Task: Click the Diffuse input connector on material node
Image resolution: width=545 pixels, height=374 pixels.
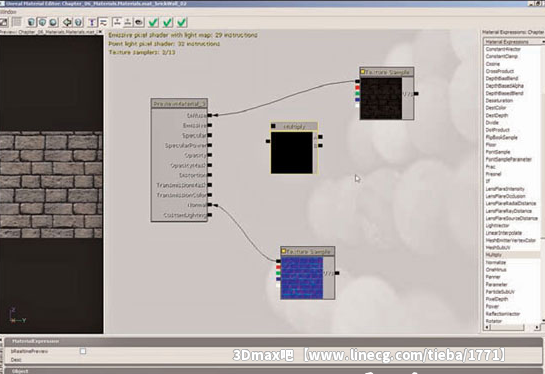Action: coord(210,115)
